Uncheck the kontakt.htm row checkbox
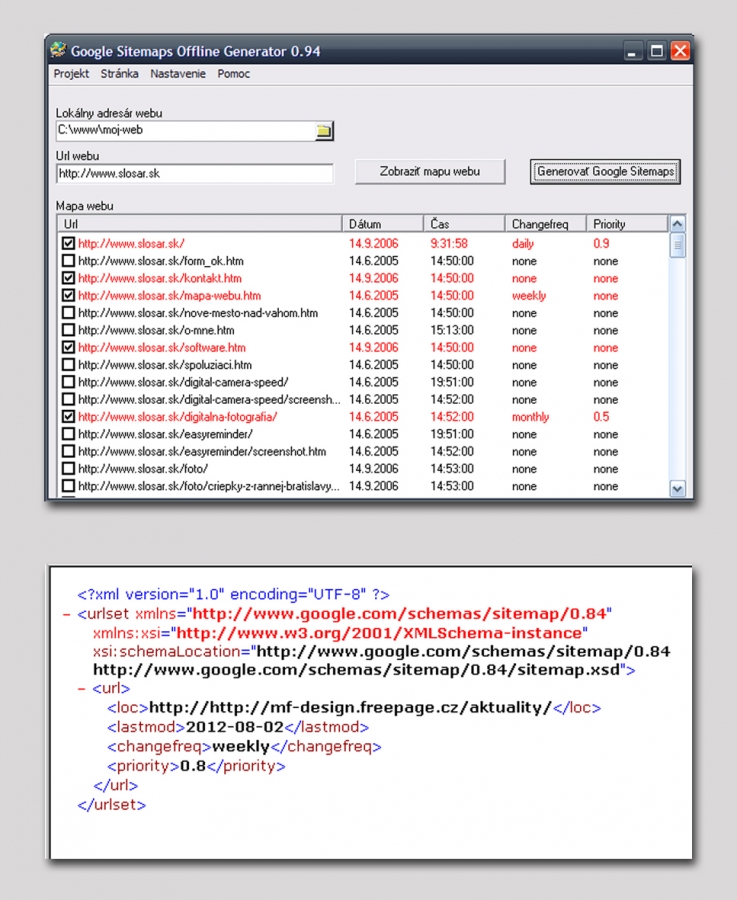The image size is (737, 900). pos(68,278)
